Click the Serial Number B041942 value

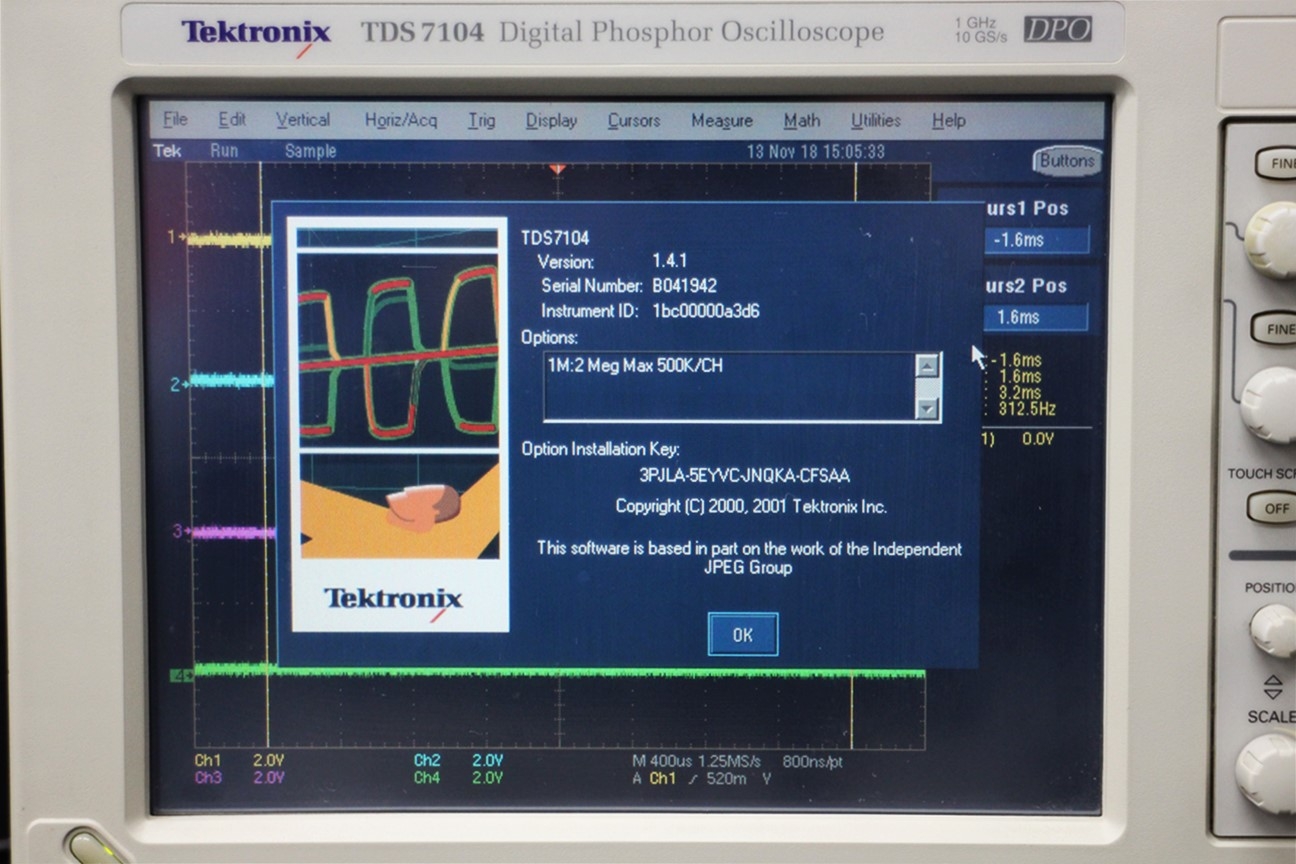tap(684, 286)
